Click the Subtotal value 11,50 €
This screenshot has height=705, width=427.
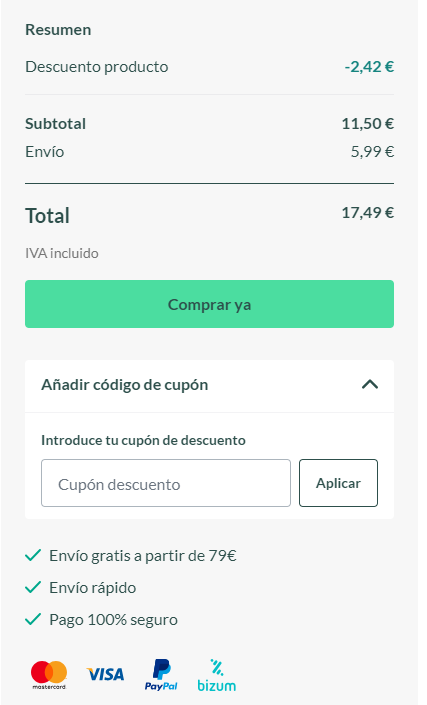(368, 123)
